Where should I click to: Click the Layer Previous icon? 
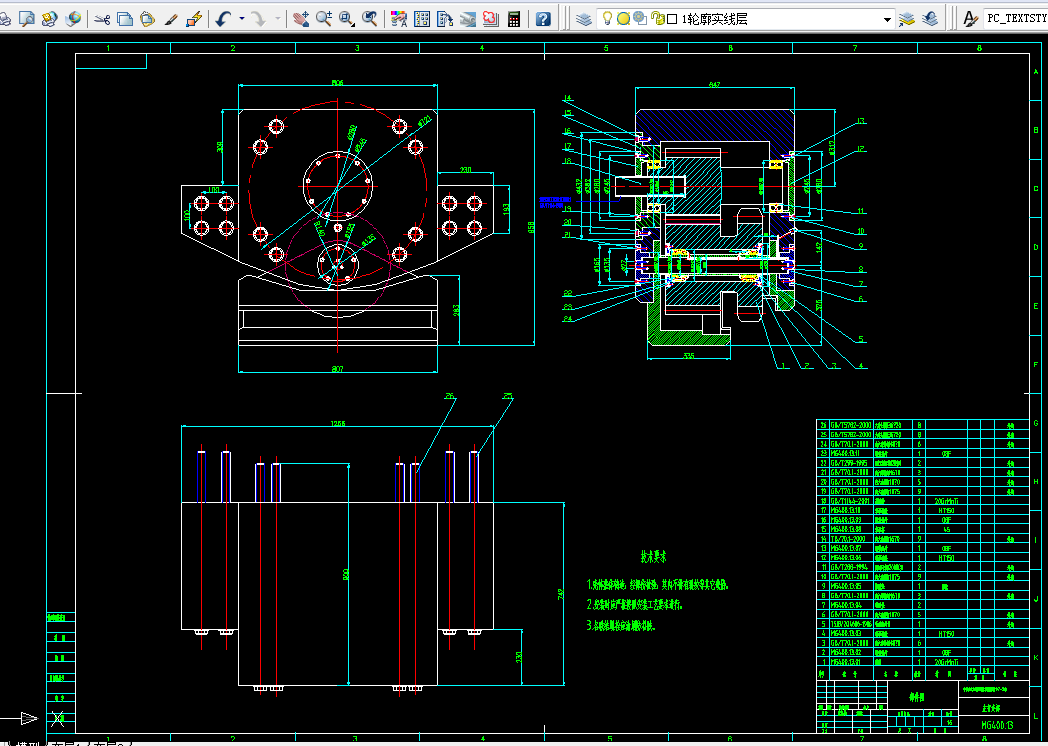tap(930, 18)
